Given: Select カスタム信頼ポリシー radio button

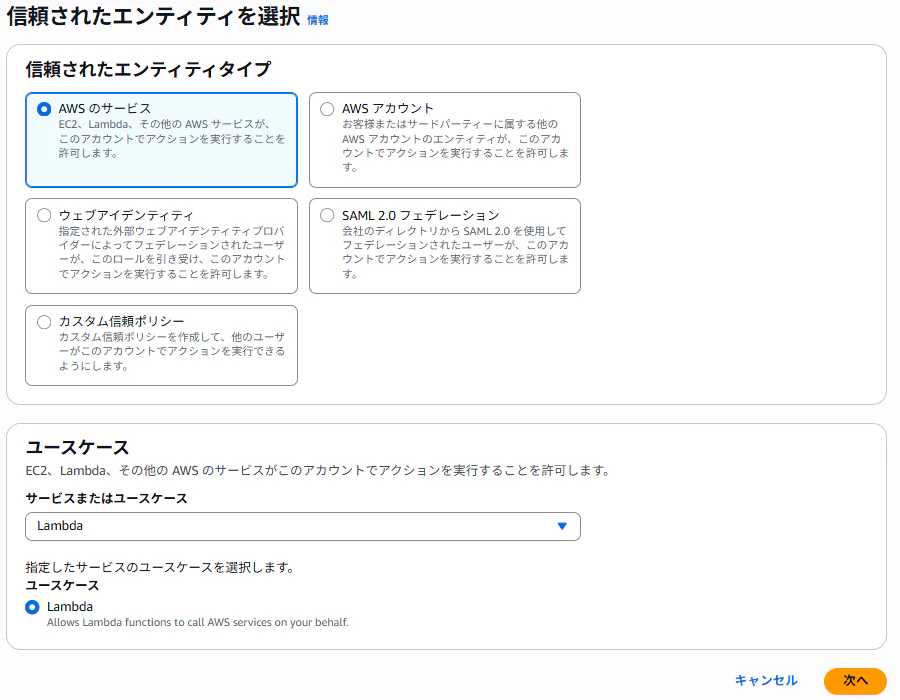Looking at the screenshot, I should click(44, 322).
